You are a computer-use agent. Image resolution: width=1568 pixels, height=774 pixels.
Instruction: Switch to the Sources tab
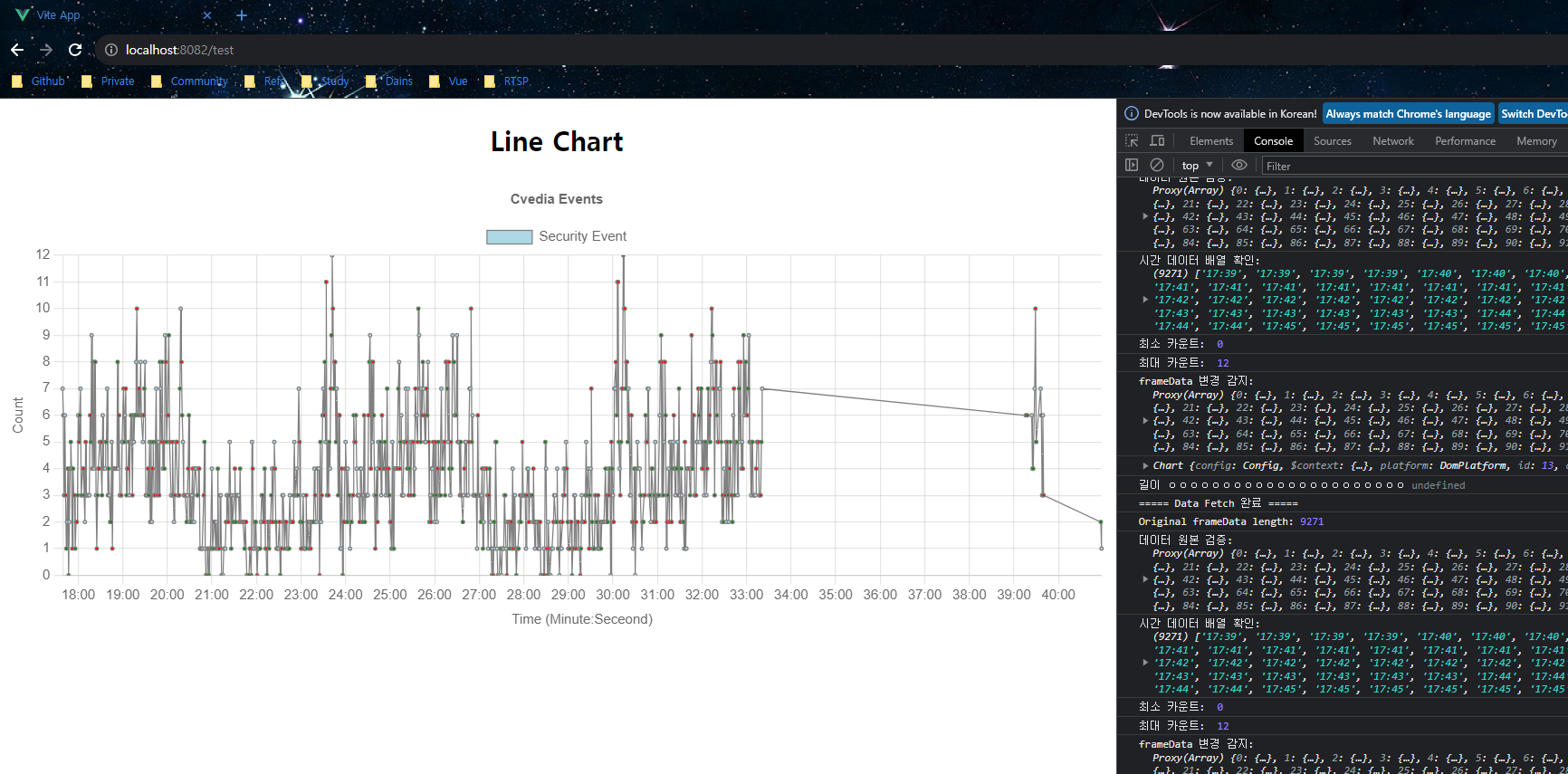tap(1332, 140)
